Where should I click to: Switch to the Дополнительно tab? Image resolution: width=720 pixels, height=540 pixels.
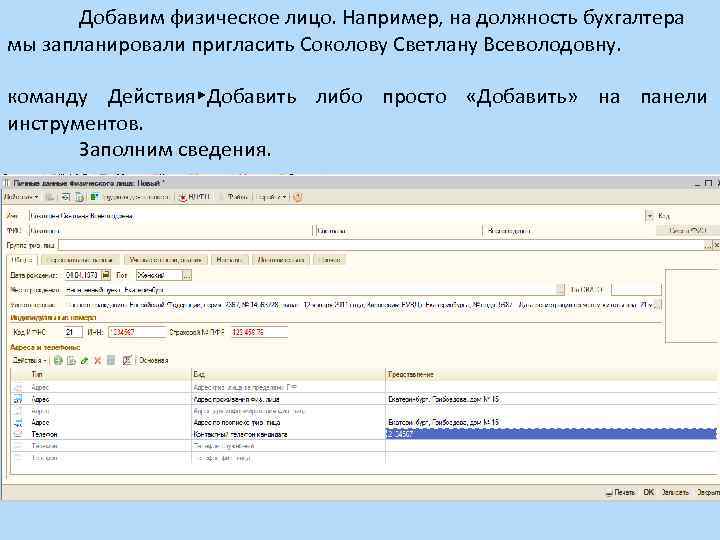(281, 260)
